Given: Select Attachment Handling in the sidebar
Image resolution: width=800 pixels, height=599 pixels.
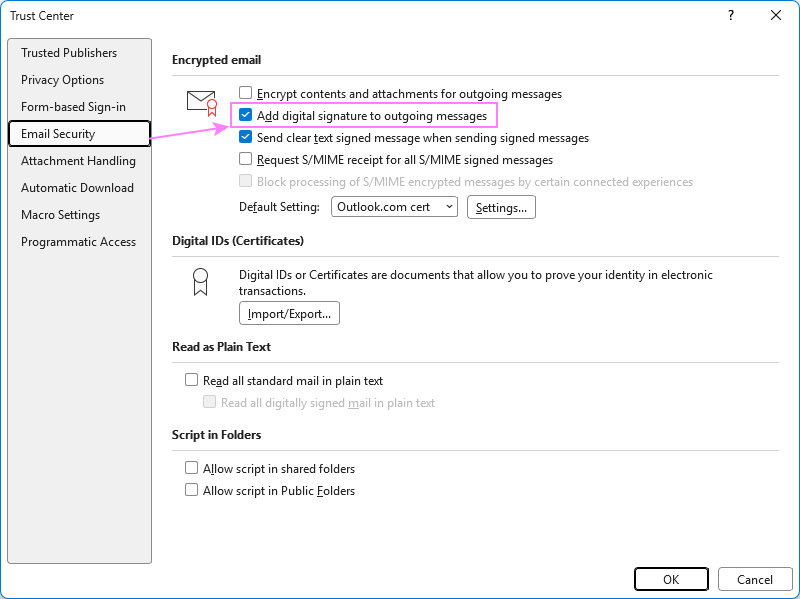Looking at the screenshot, I should coord(78,160).
